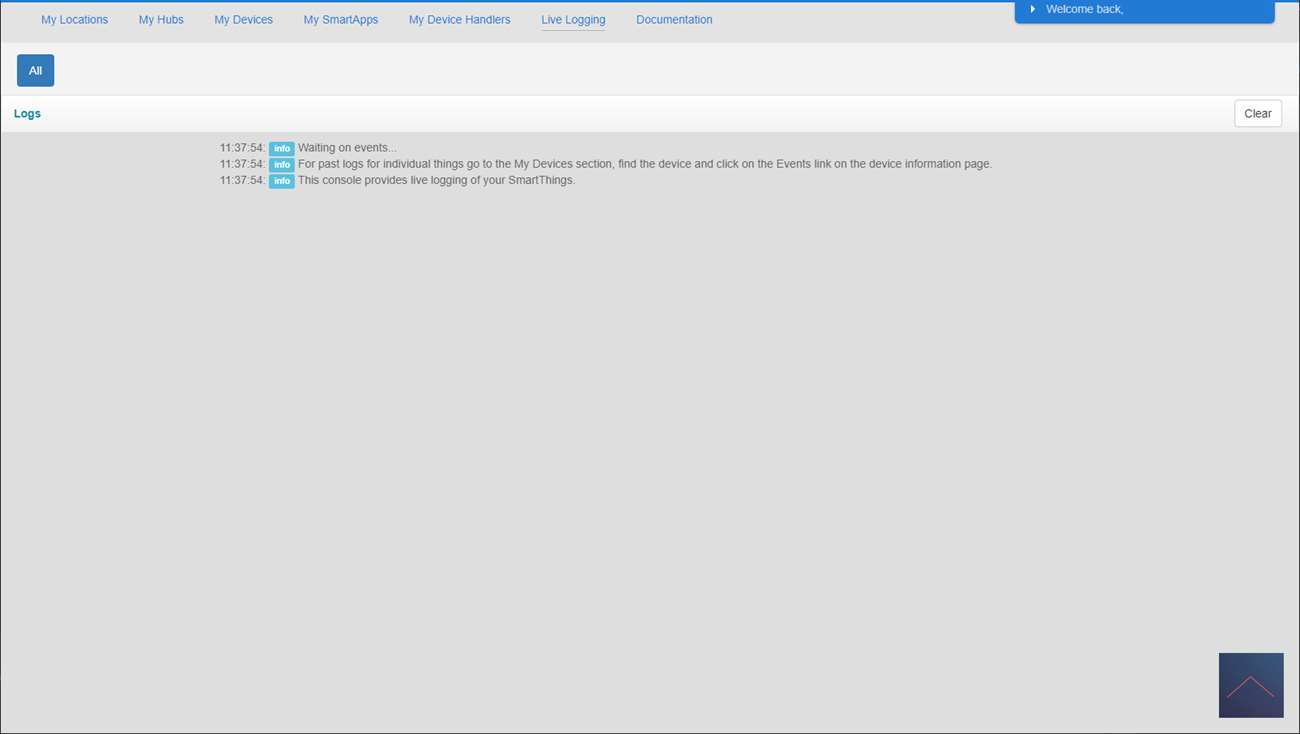This screenshot has height=734, width=1300.
Task: Click the "Welcome back," banner text
Action: tap(1084, 9)
